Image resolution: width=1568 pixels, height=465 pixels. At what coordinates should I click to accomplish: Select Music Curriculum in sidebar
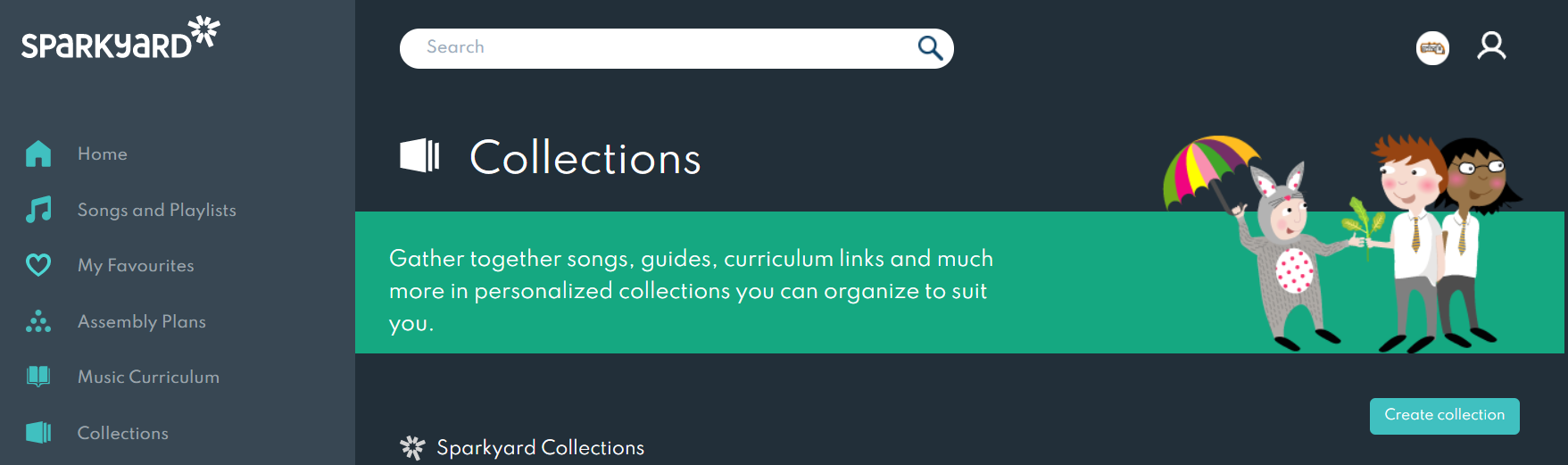point(148,377)
